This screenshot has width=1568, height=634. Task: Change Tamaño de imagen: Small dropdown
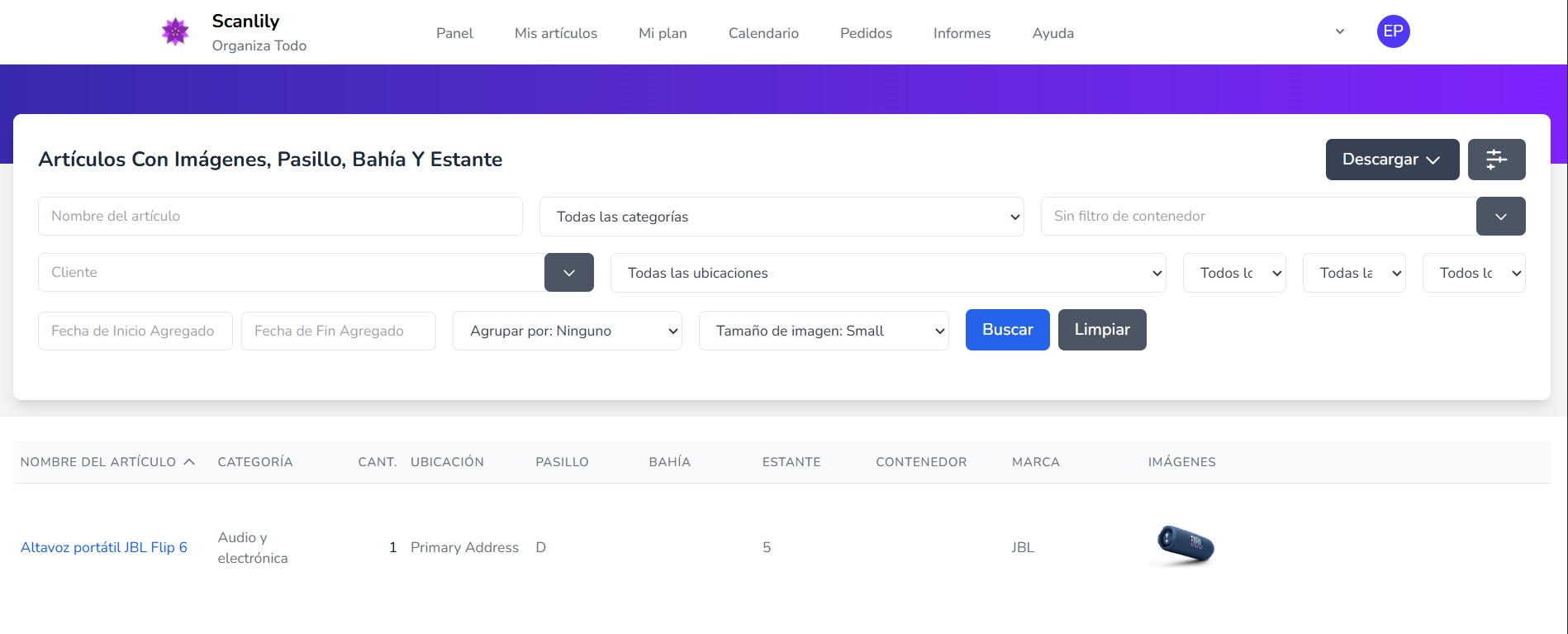823,331
